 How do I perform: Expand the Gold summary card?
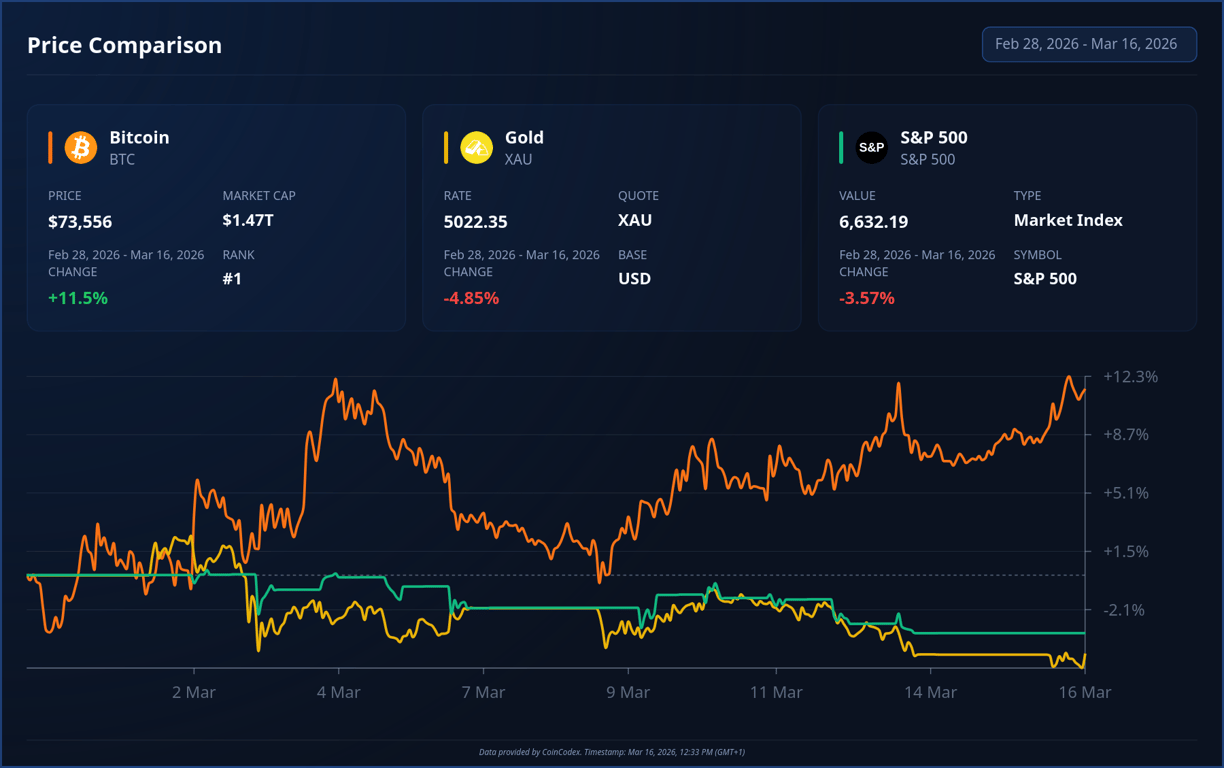point(612,217)
